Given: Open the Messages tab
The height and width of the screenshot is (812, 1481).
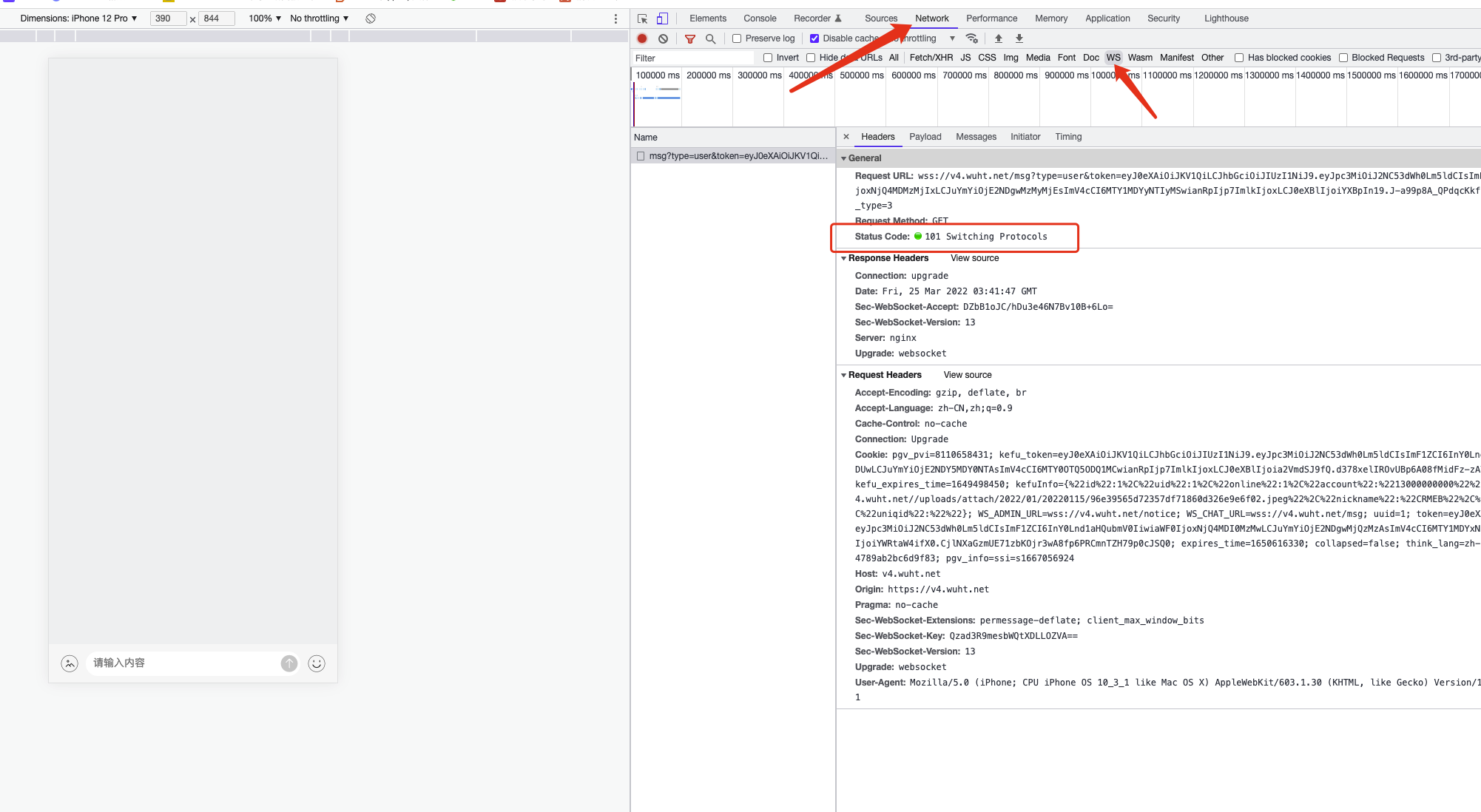Looking at the screenshot, I should click(x=976, y=137).
